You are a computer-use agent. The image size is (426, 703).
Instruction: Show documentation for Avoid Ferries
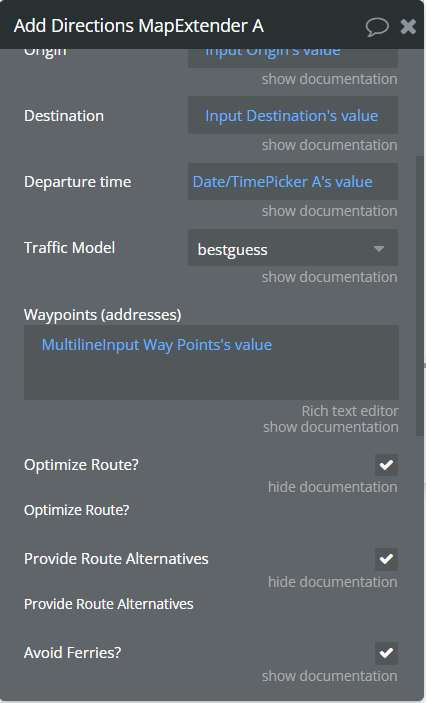click(330, 676)
